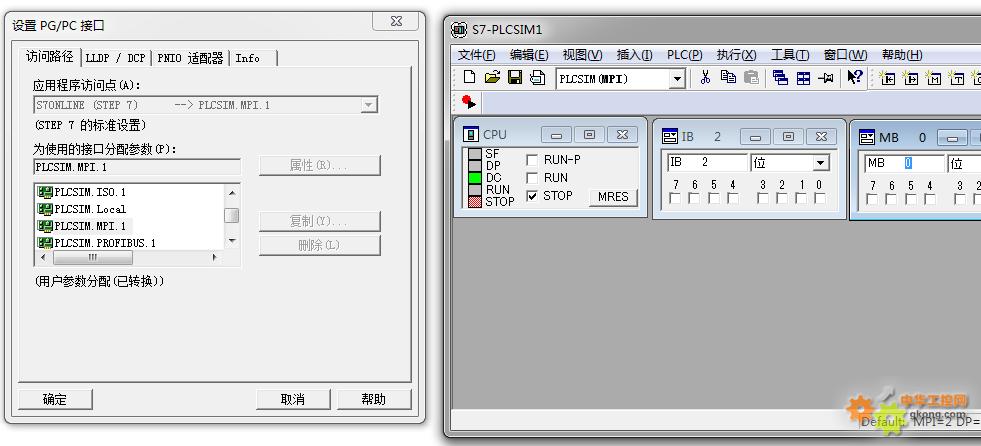Open the MB 0 format dropdown
The height and width of the screenshot is (446, 981).
tap(964, 164)
